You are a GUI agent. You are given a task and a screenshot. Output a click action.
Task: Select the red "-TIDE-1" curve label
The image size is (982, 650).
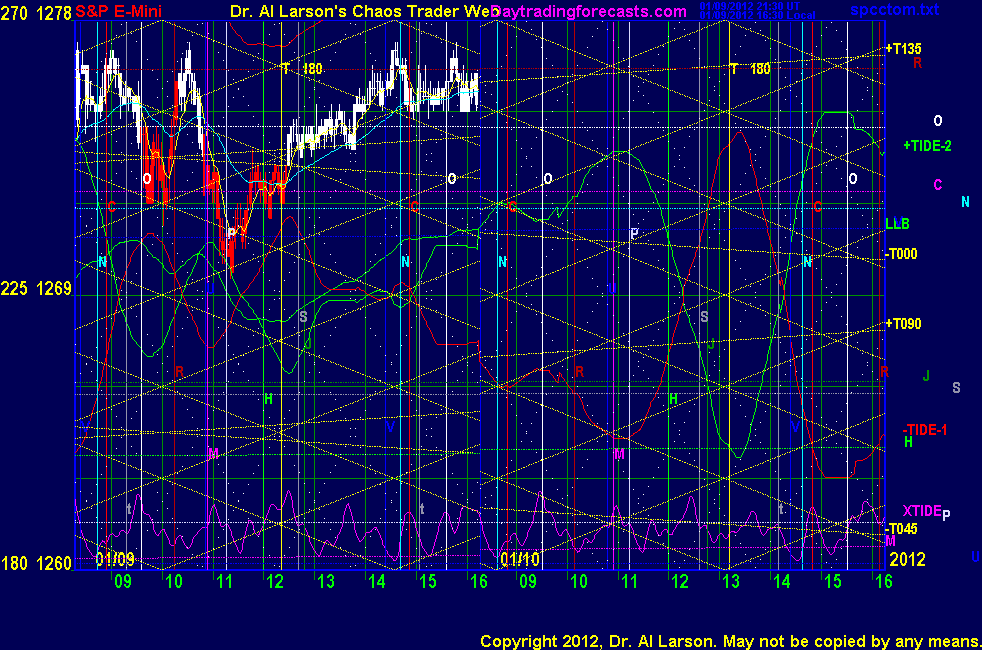coord(924,430)
